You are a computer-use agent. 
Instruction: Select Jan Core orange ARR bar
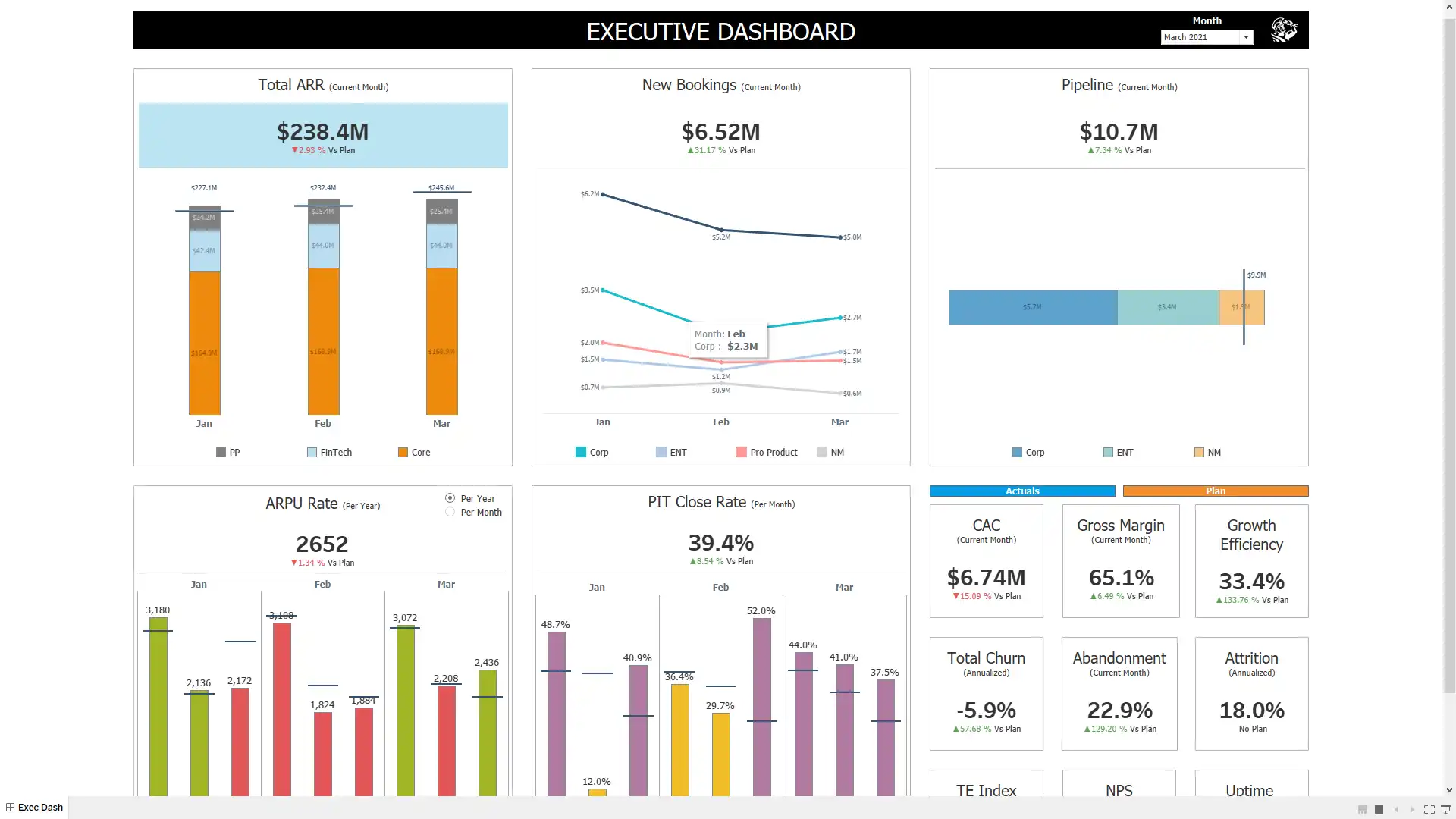click(x=205, y=343)
